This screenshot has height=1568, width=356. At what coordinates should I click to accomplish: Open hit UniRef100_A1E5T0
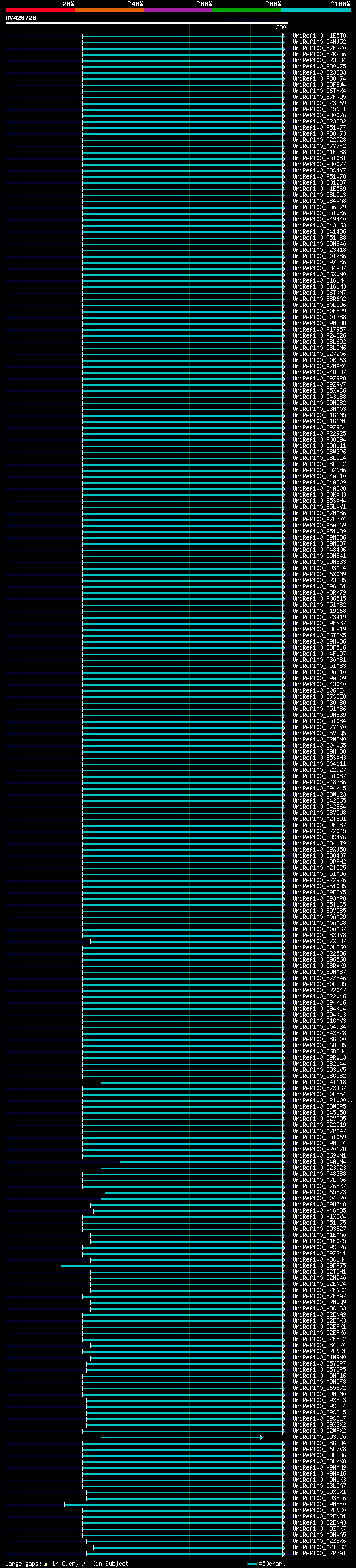(319, 36)
